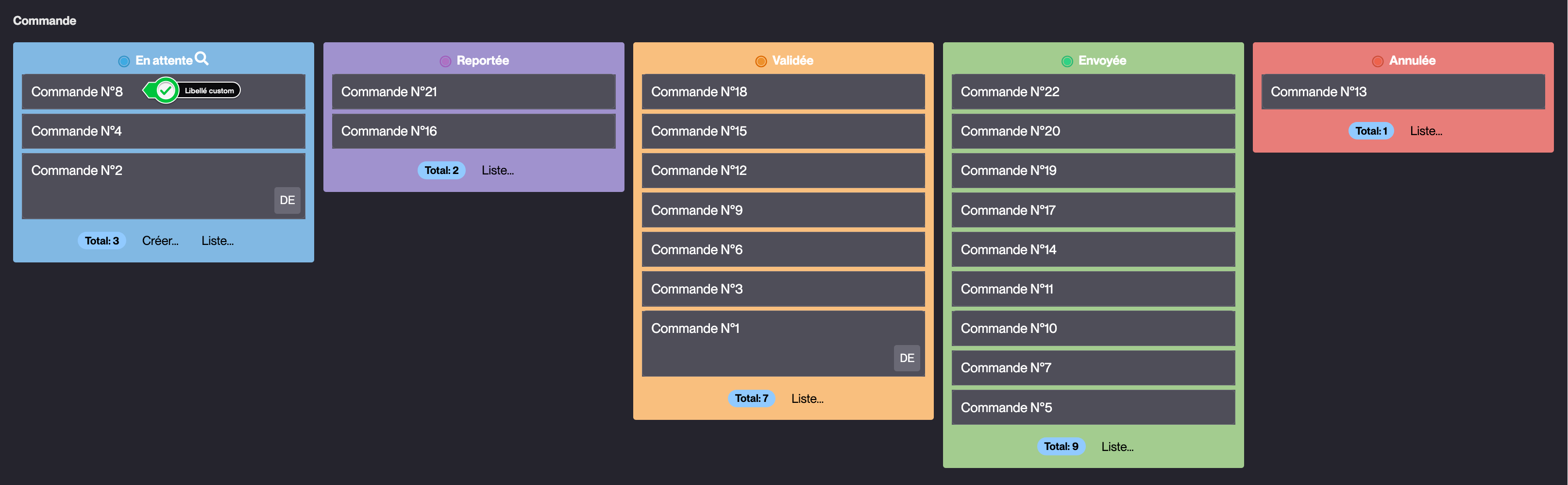Click the Libellé custom tag label
Image resolution: width=1568 pixels, height=485 pixels.
(209, 91)
